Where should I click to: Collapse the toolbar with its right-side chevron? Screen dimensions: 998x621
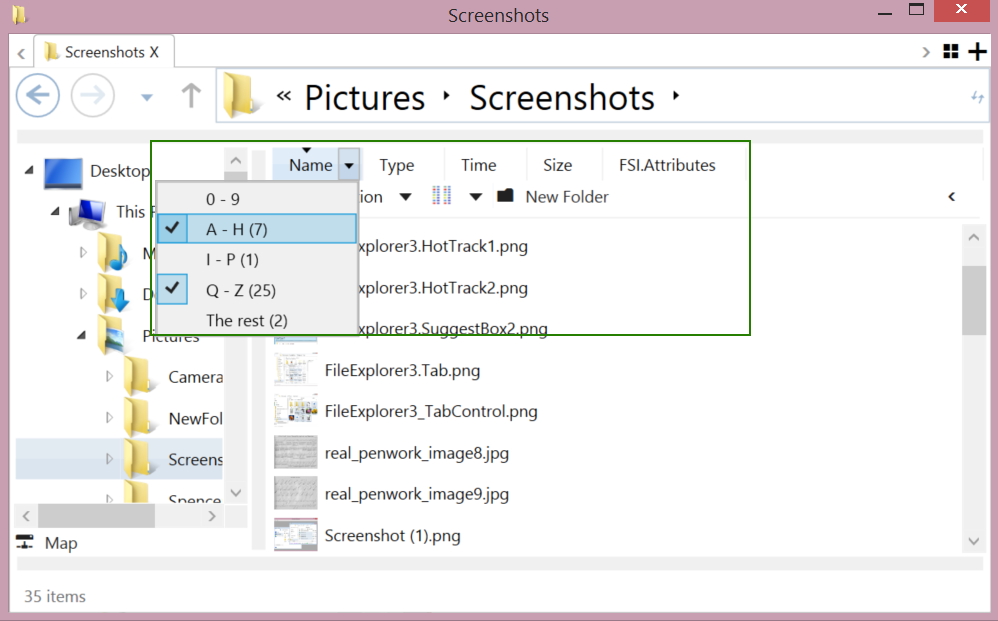pos(952,197)
